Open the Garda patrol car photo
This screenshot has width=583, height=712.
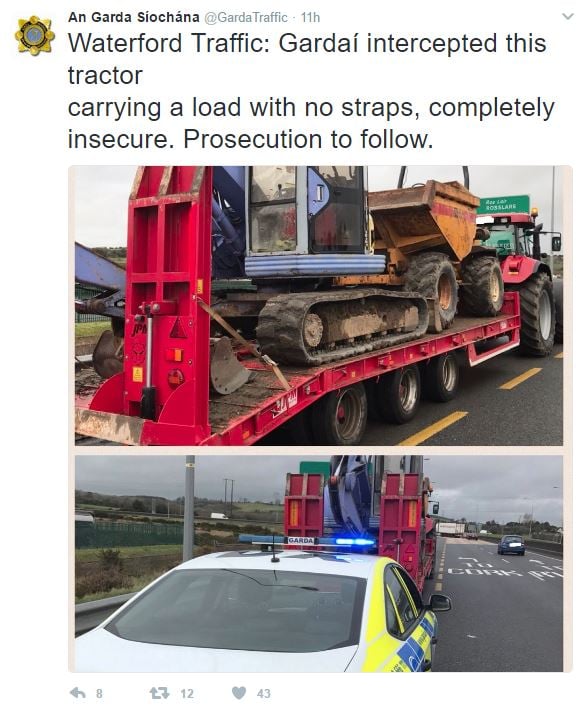[319, 564]
